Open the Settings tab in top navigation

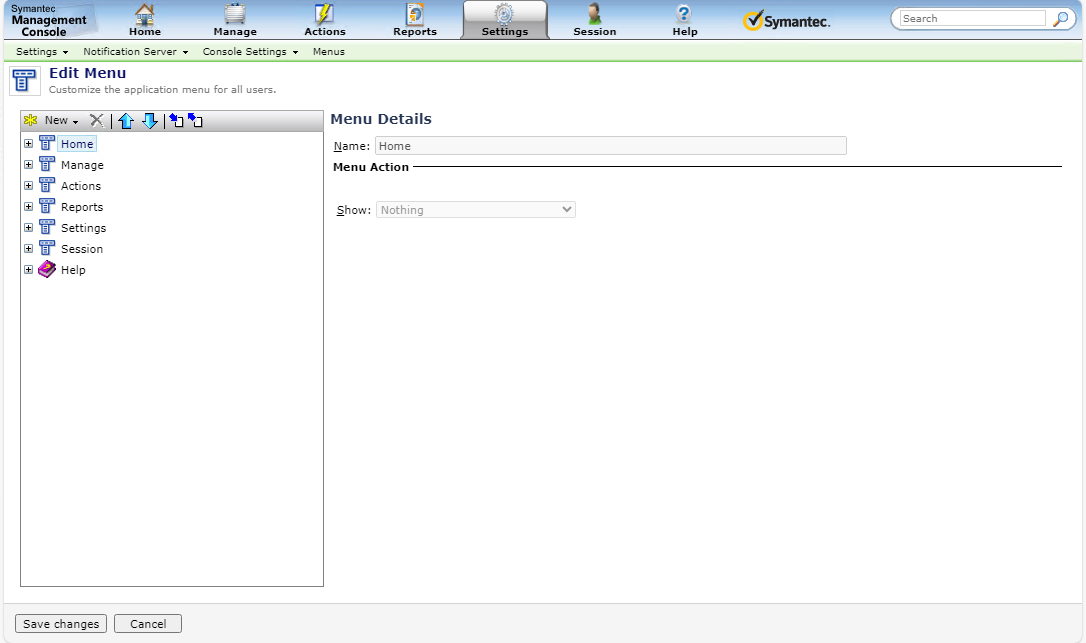click(x=505, y=20)
